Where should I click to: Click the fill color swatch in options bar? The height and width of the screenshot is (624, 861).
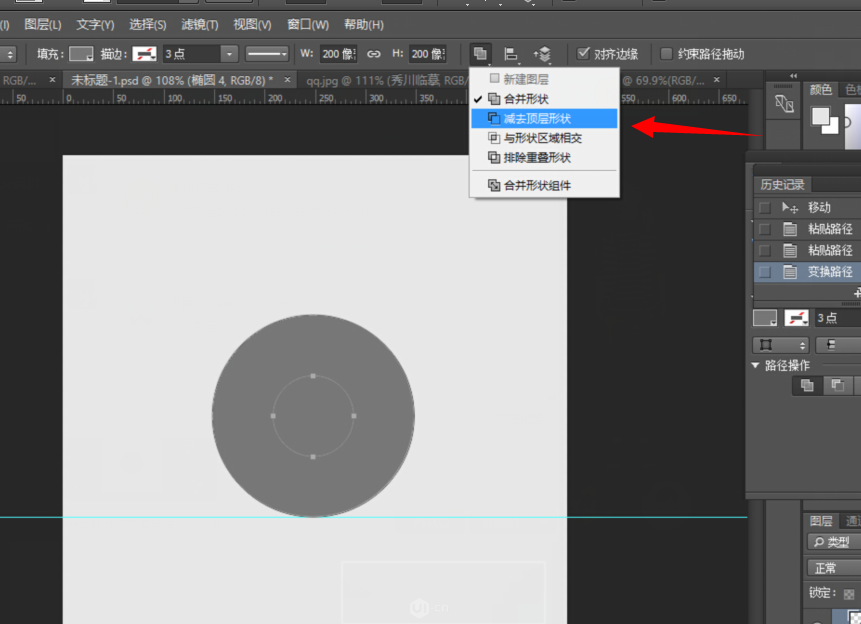click(x=81, y=54)
